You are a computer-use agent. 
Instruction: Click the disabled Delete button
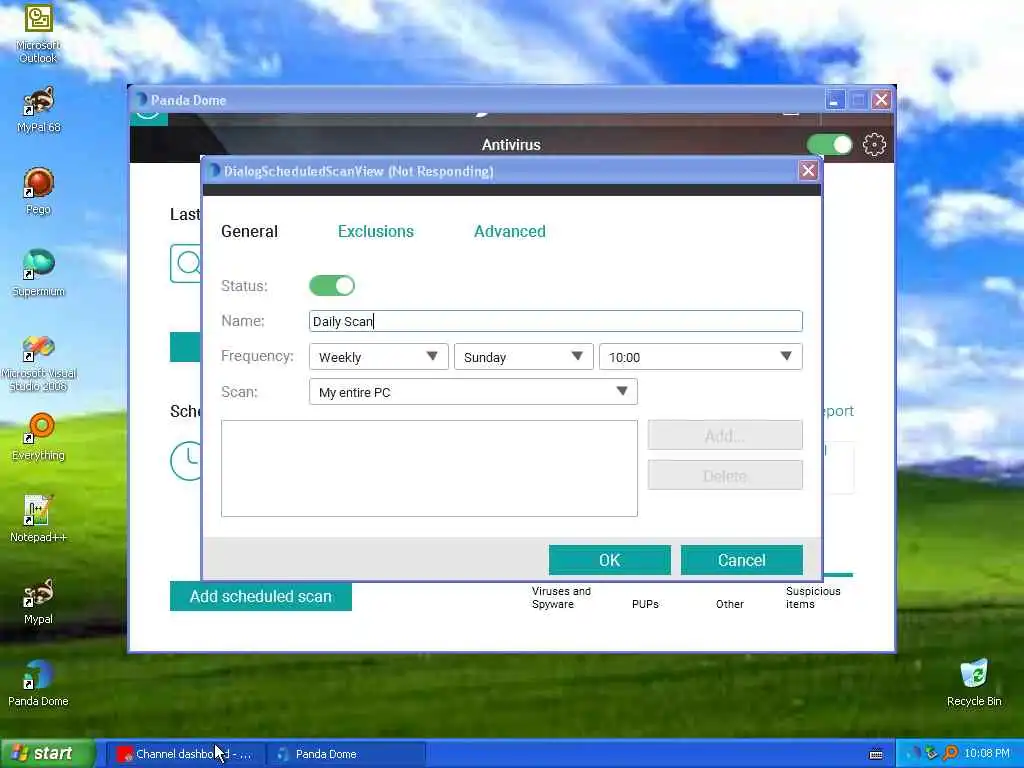pyautogui.click(x=725, y=475)
